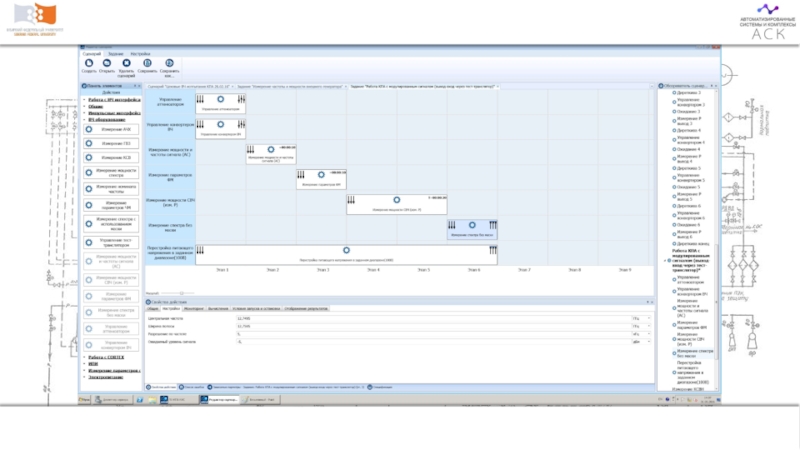Select the Измерение номинала частоты action icon

tap(89, 189)
